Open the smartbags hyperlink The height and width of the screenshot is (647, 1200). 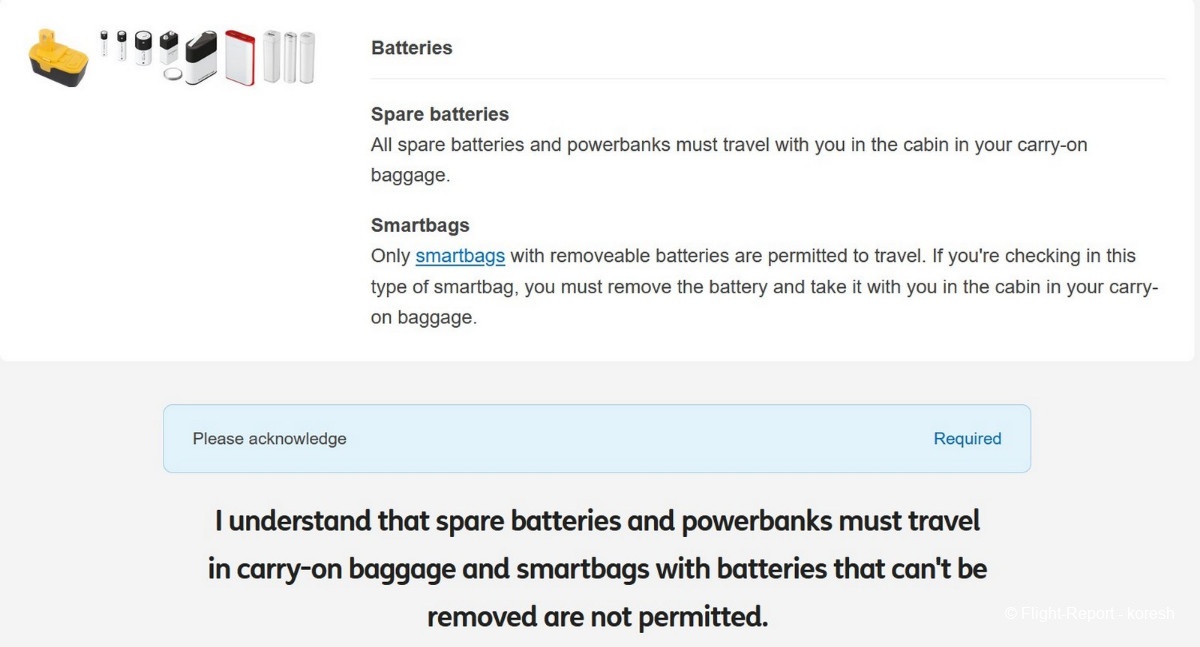pyautogui.click(x=460, y=256)
